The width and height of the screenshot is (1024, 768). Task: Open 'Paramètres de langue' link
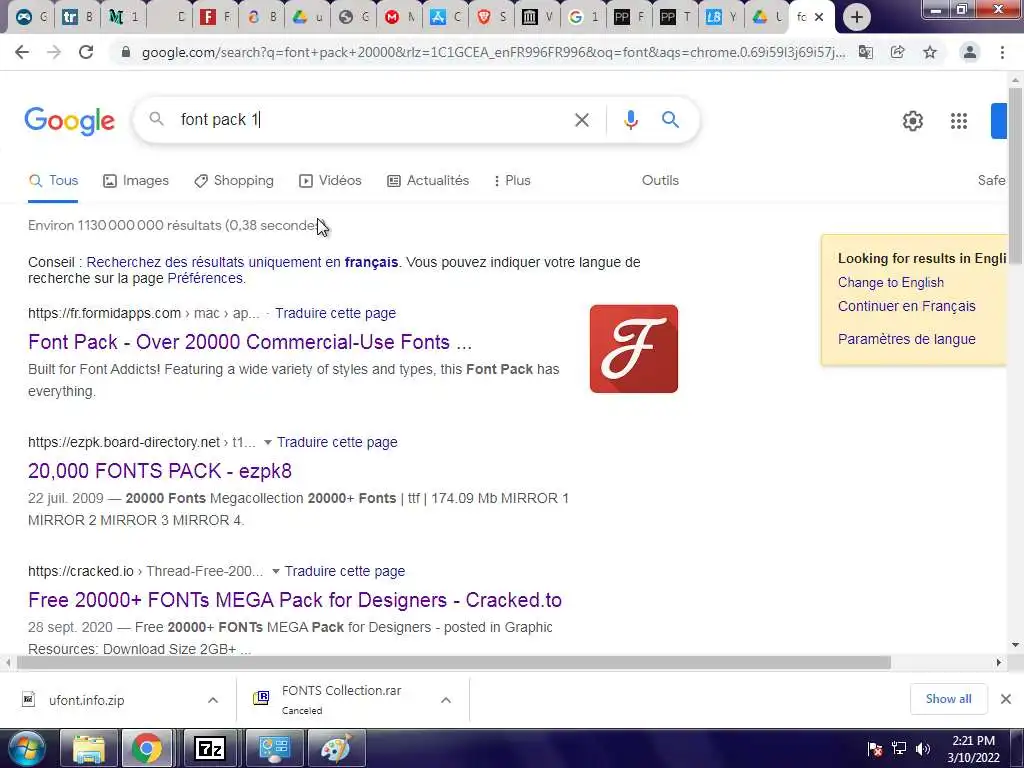906,340
